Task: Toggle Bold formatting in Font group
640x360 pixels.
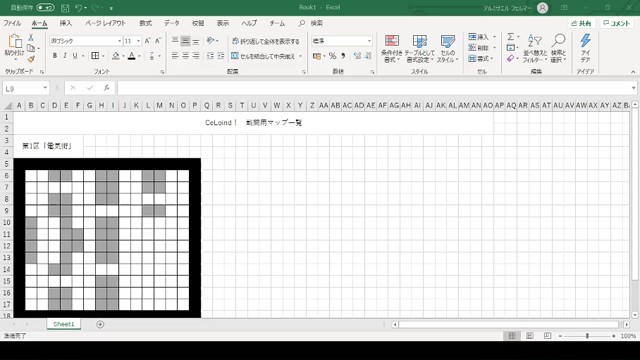Action: click(x=55, y=56)
